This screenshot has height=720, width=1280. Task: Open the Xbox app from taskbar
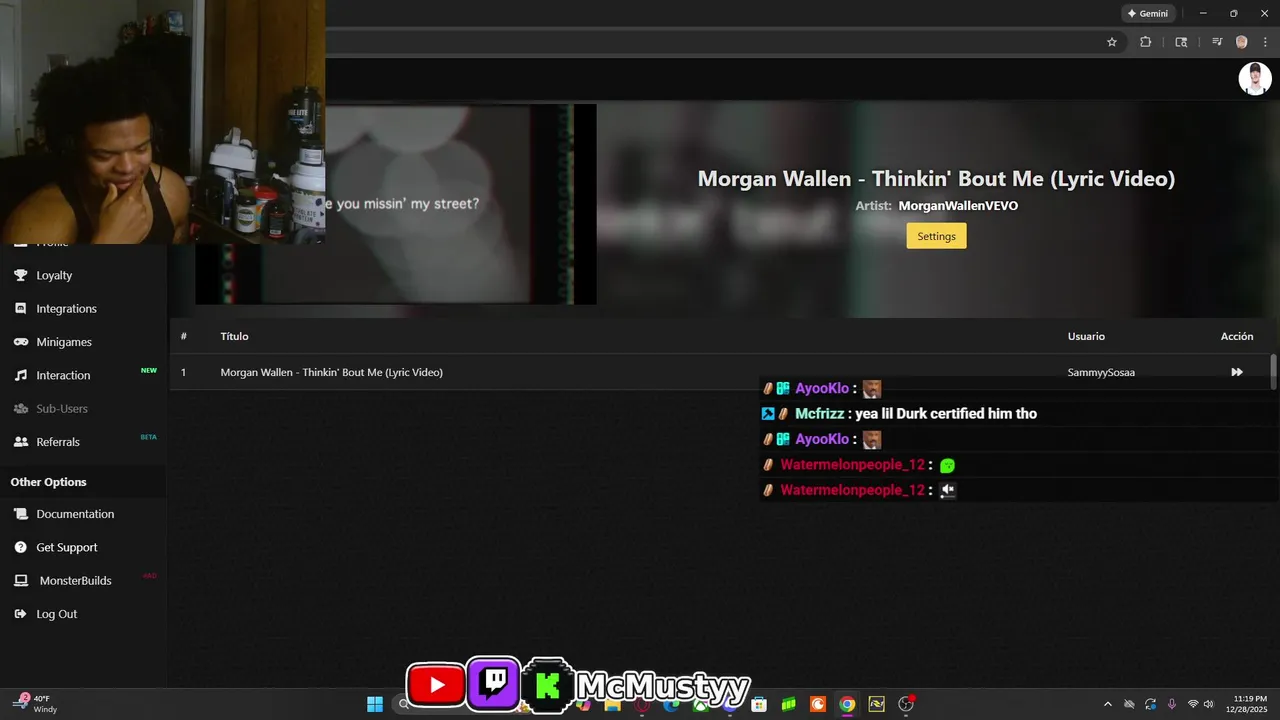coord(700,705)
